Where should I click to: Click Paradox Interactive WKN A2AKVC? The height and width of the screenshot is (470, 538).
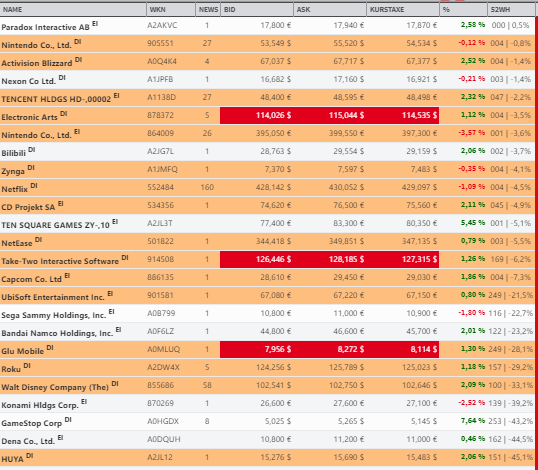[162, 25]
